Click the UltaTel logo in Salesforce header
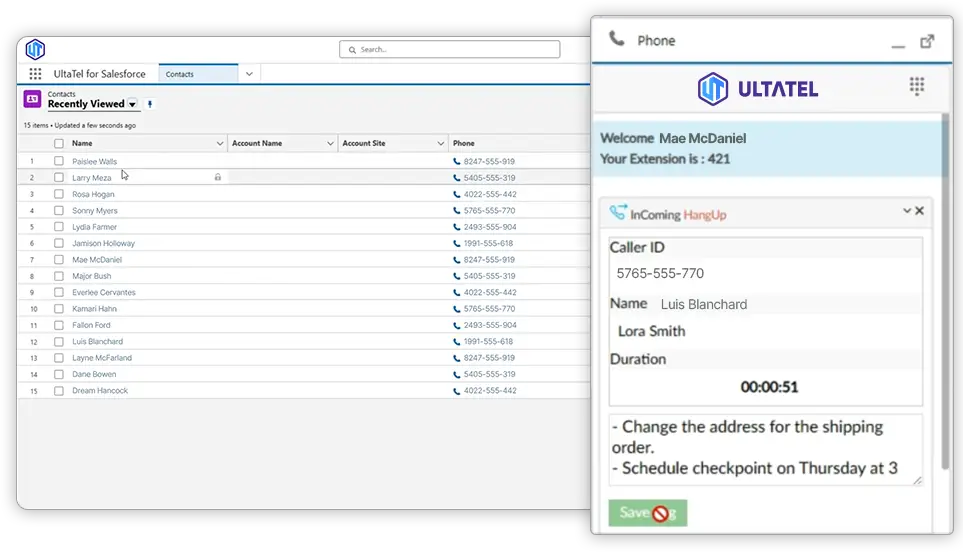Screen dimensions: 963x552 point(35,49)
